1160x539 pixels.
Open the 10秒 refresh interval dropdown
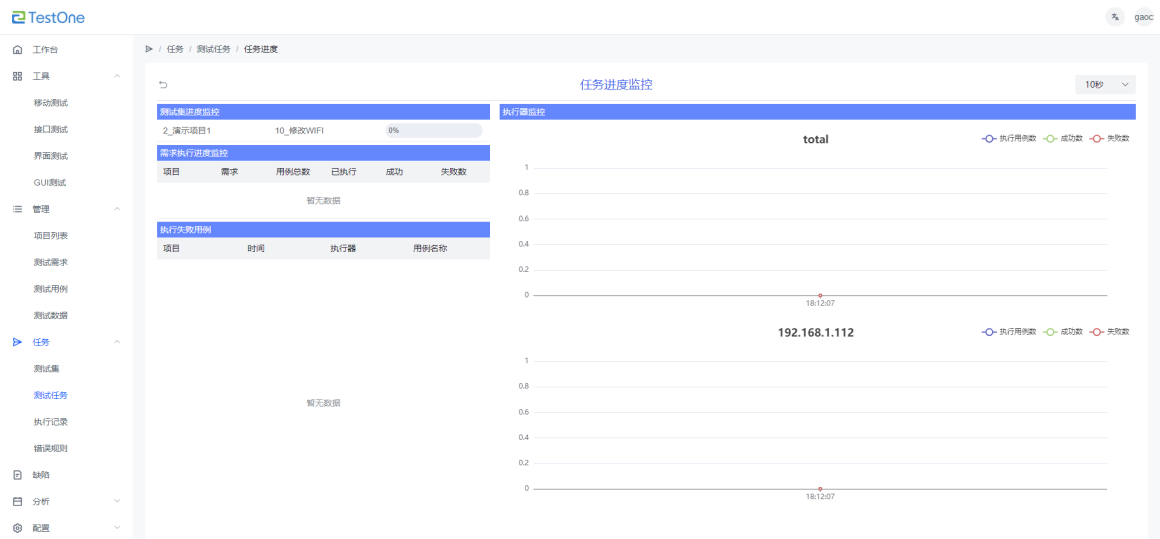pos(1105,85)
